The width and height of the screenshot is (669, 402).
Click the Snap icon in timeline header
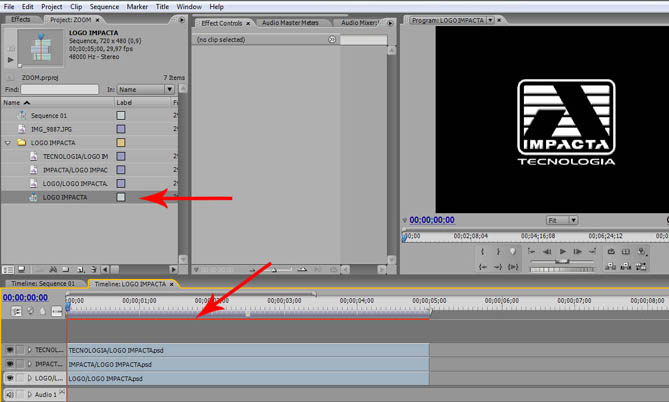tap(17, 312)
